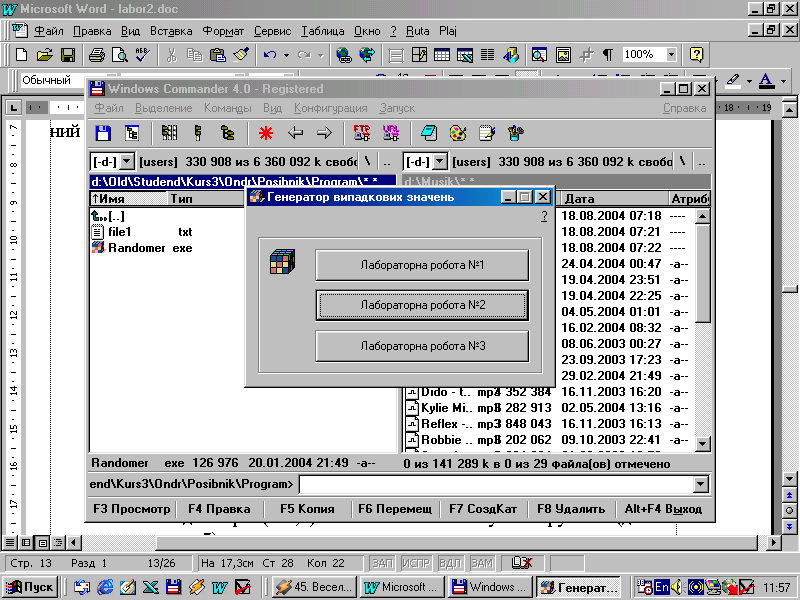Create new Word document icon
Screen dimensions: 800x600
tap(21, 54)
